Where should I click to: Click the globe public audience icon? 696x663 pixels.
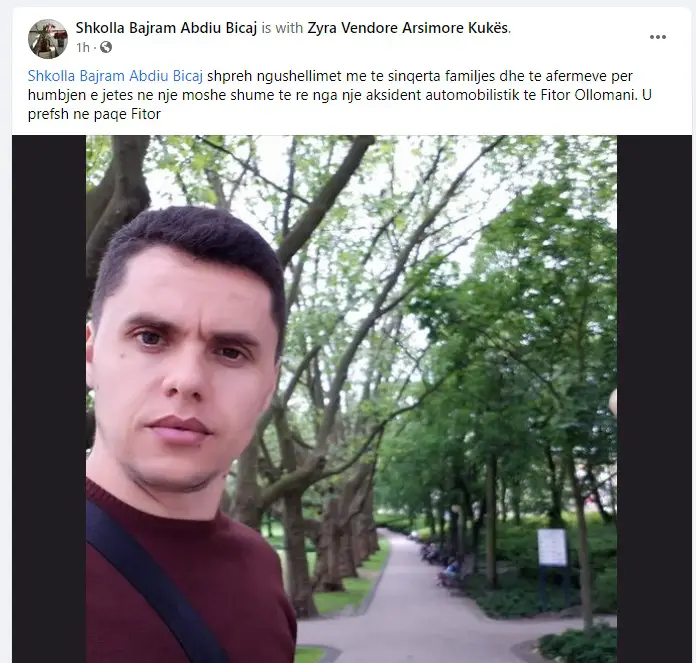(x=106, y=47)
